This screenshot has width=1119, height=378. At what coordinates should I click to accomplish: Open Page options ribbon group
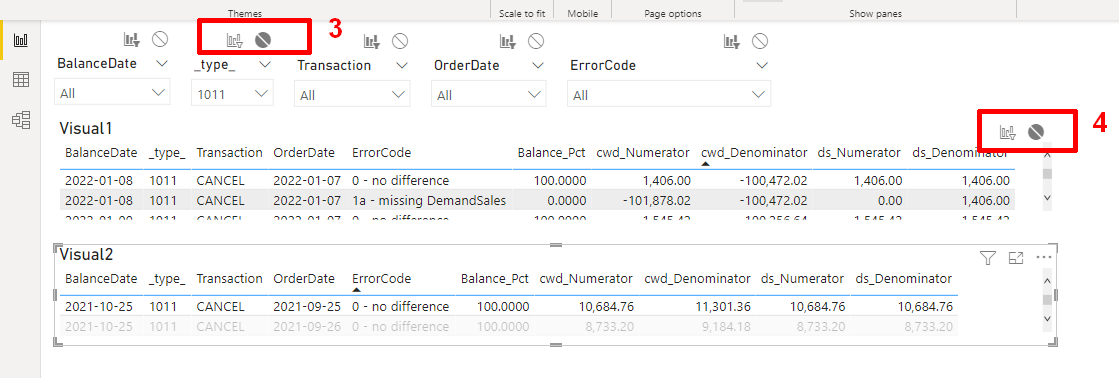click(x=672, y=14)
